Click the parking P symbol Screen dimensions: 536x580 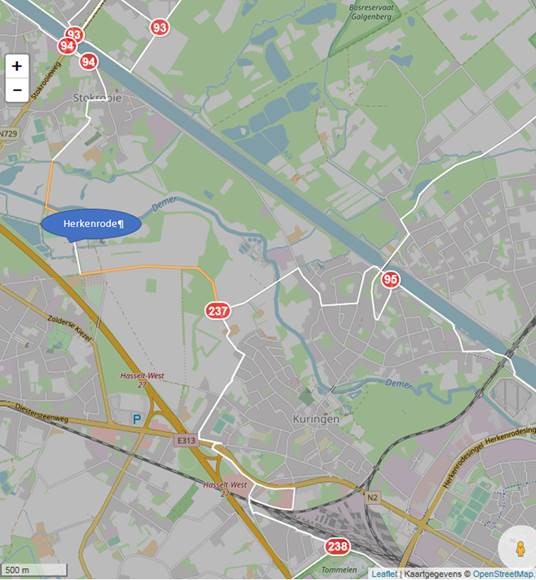tap(137, 419)
